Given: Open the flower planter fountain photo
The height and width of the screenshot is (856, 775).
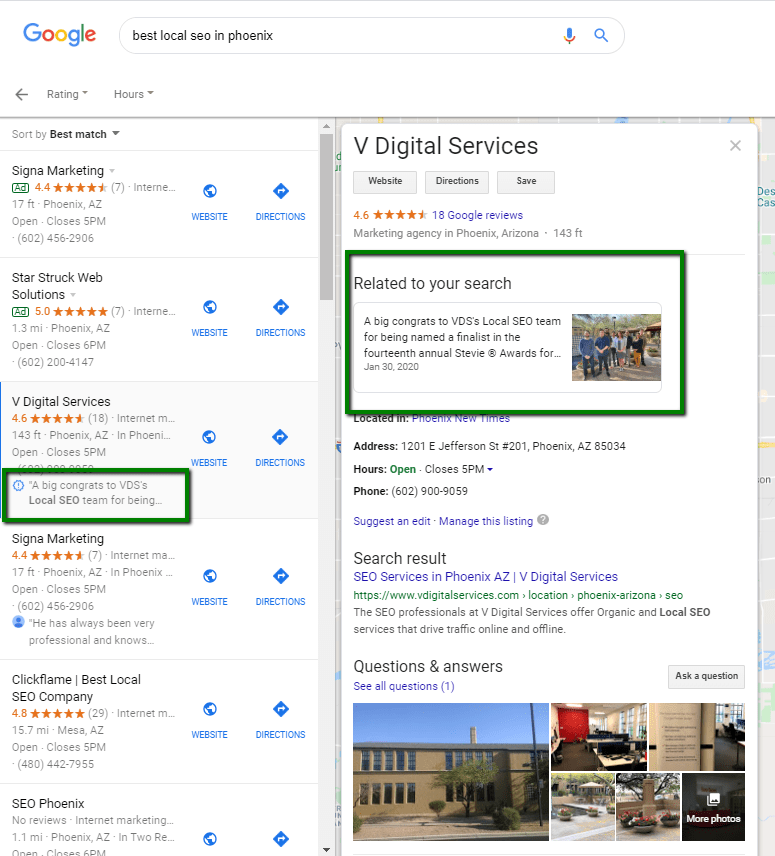Looking at the screenshot, I should pos(648,806).
